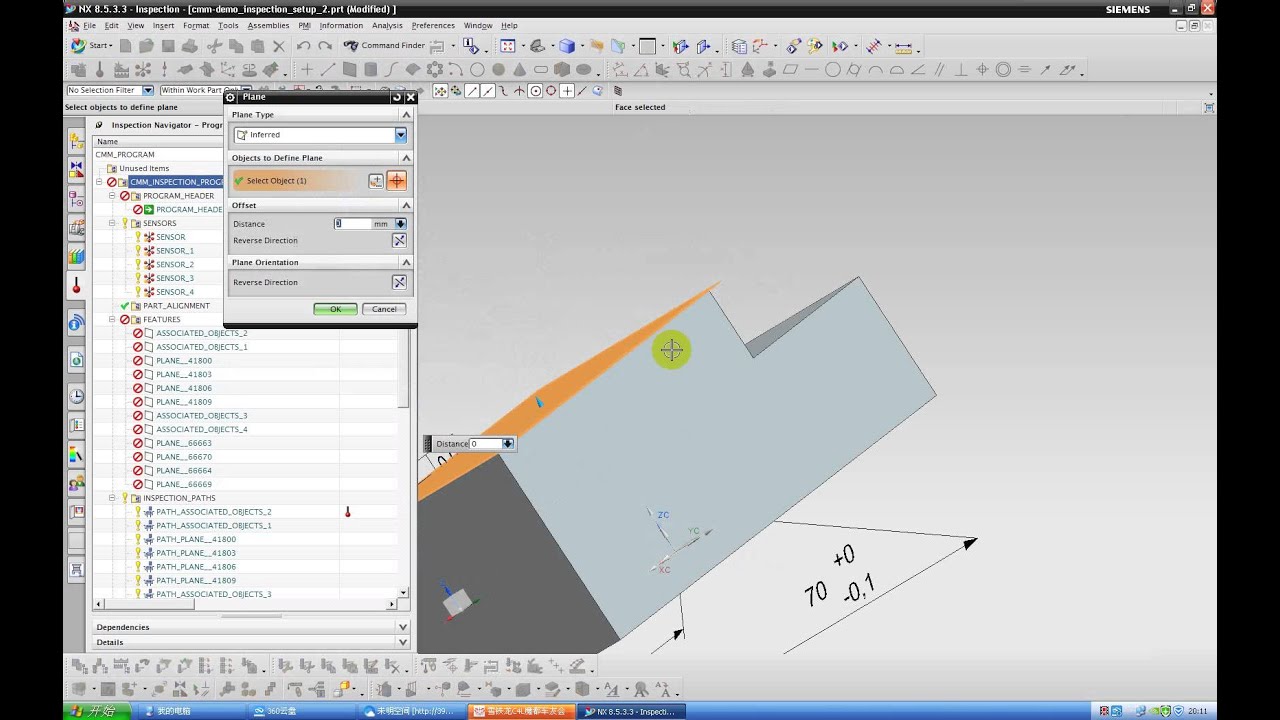Collapse the Plane Type section

406,115
